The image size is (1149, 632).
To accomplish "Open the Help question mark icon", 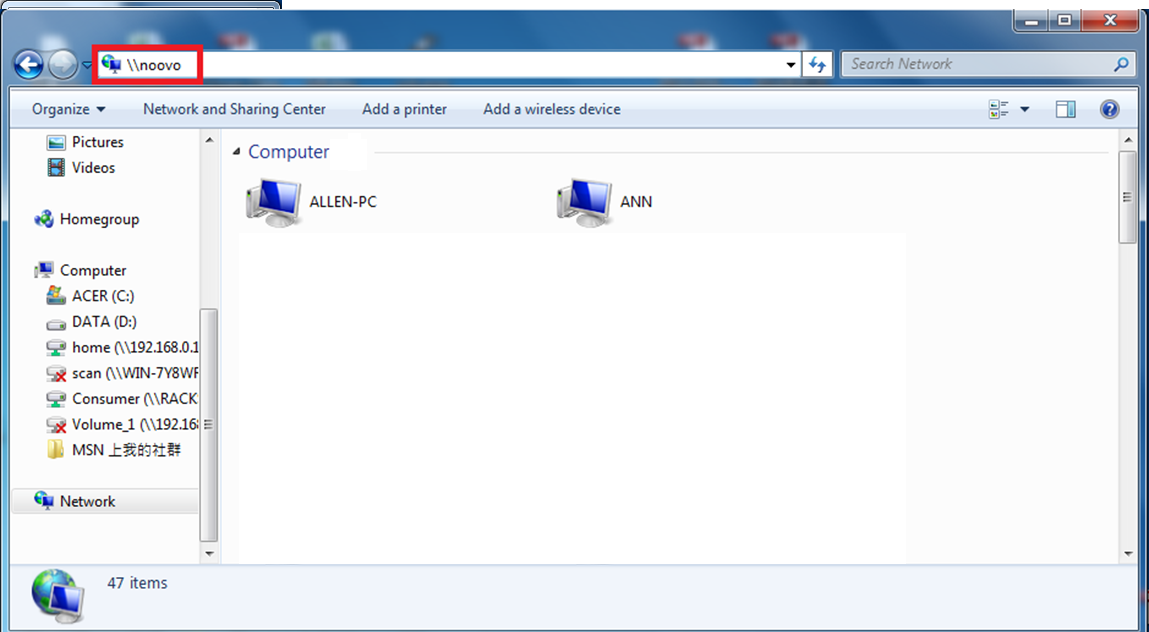I will [x=1109, y=109].
